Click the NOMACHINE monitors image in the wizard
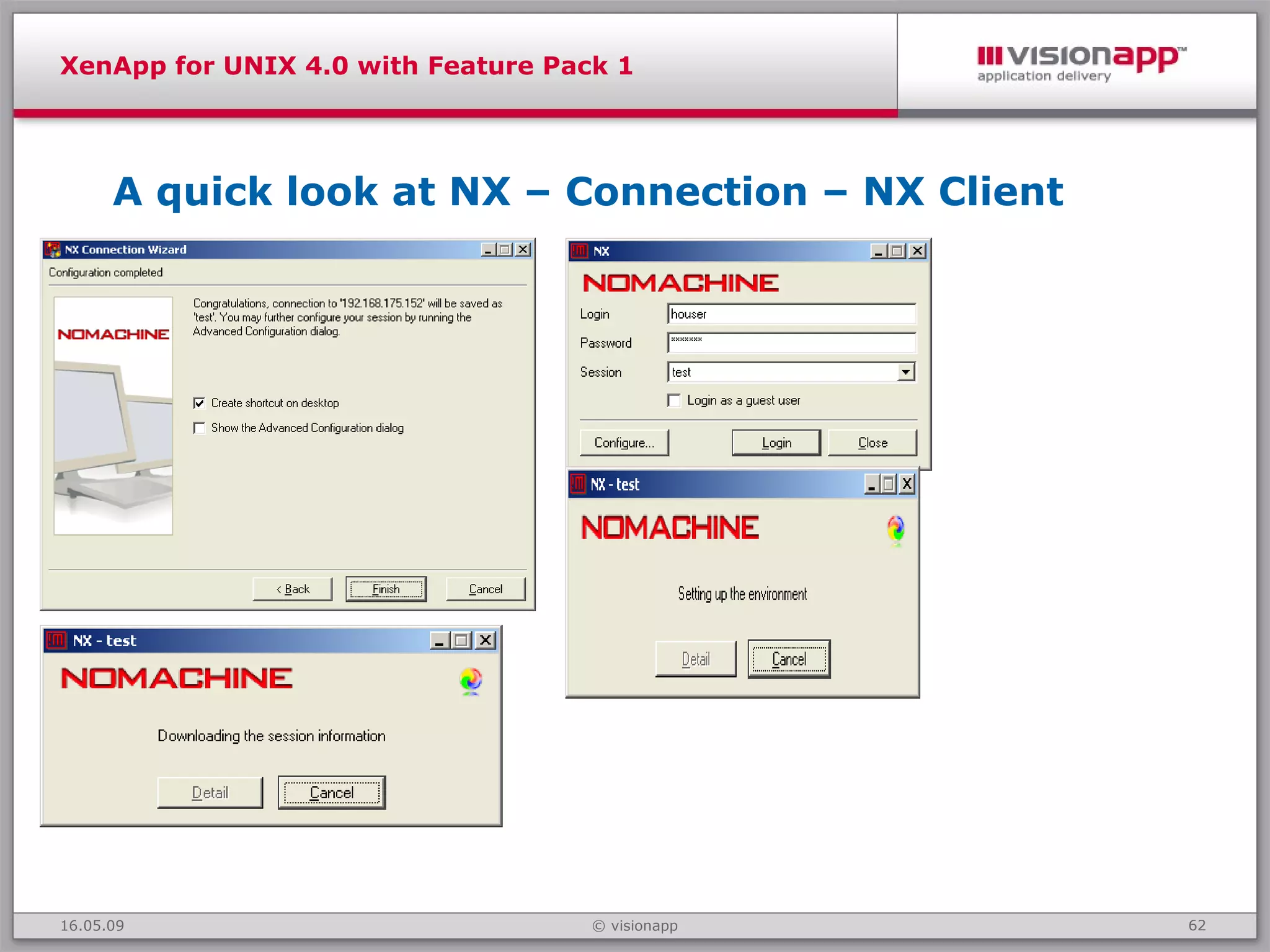Image resolution: width=1270 pixels, height=952 pixels. click(x=113, y=416)
